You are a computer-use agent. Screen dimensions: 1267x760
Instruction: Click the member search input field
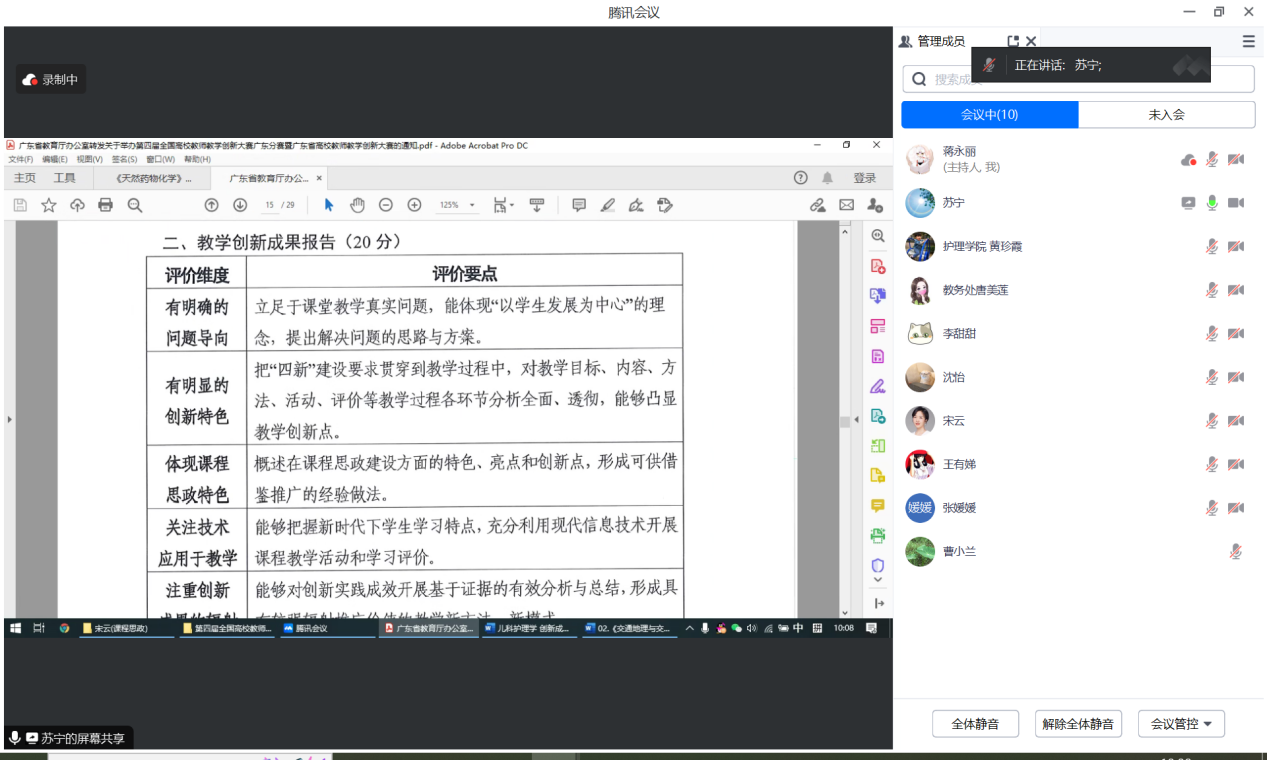(x=1080, y=79)
